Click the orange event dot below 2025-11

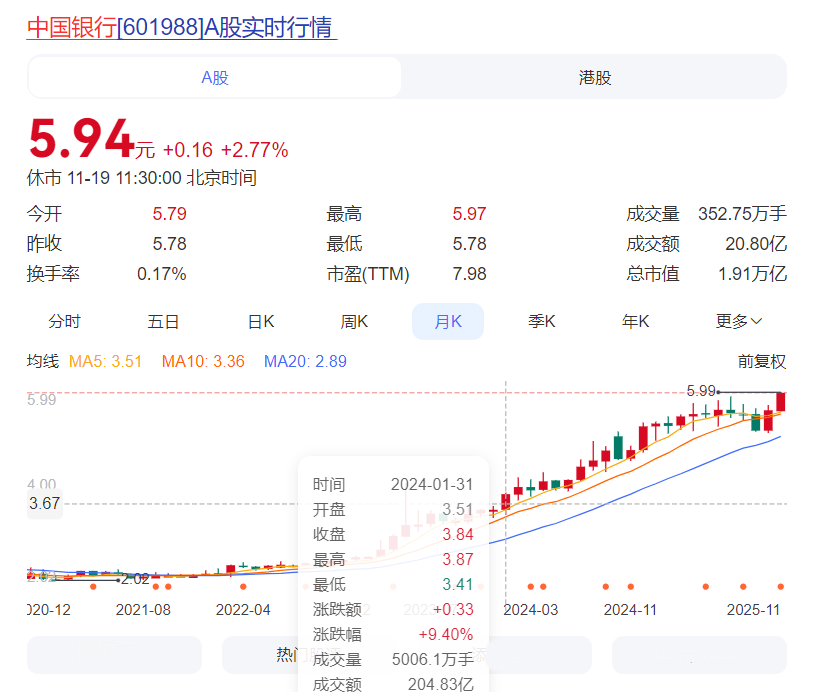[x=781, y=587]
